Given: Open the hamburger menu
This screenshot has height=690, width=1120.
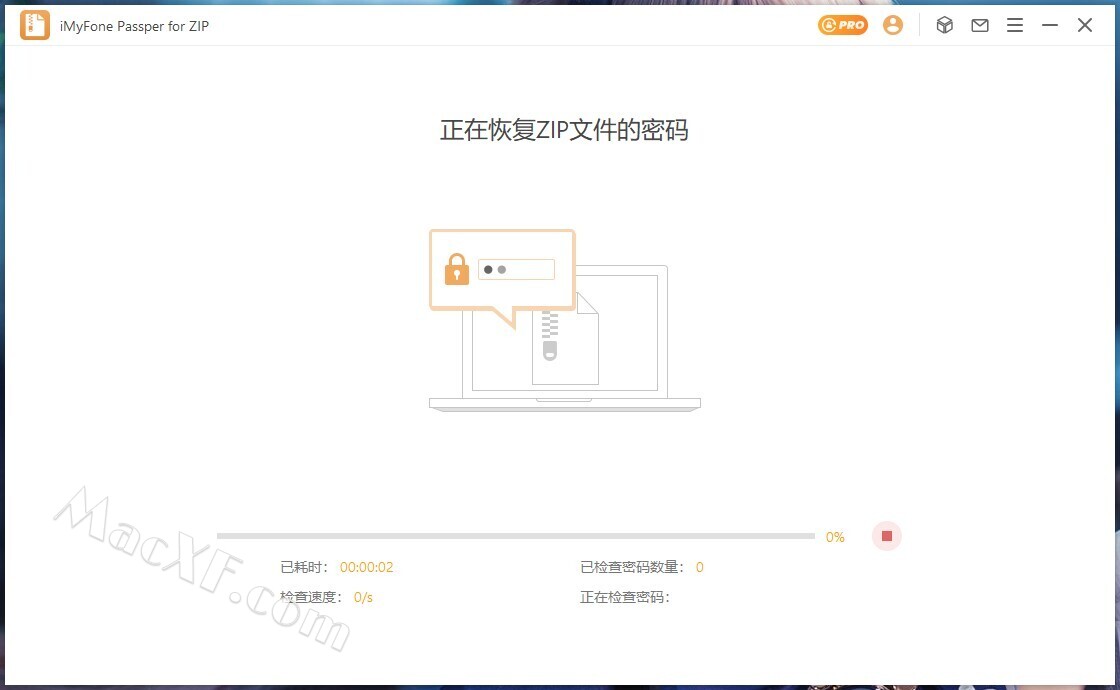Looking at the screenshot, I should 1015,25.
